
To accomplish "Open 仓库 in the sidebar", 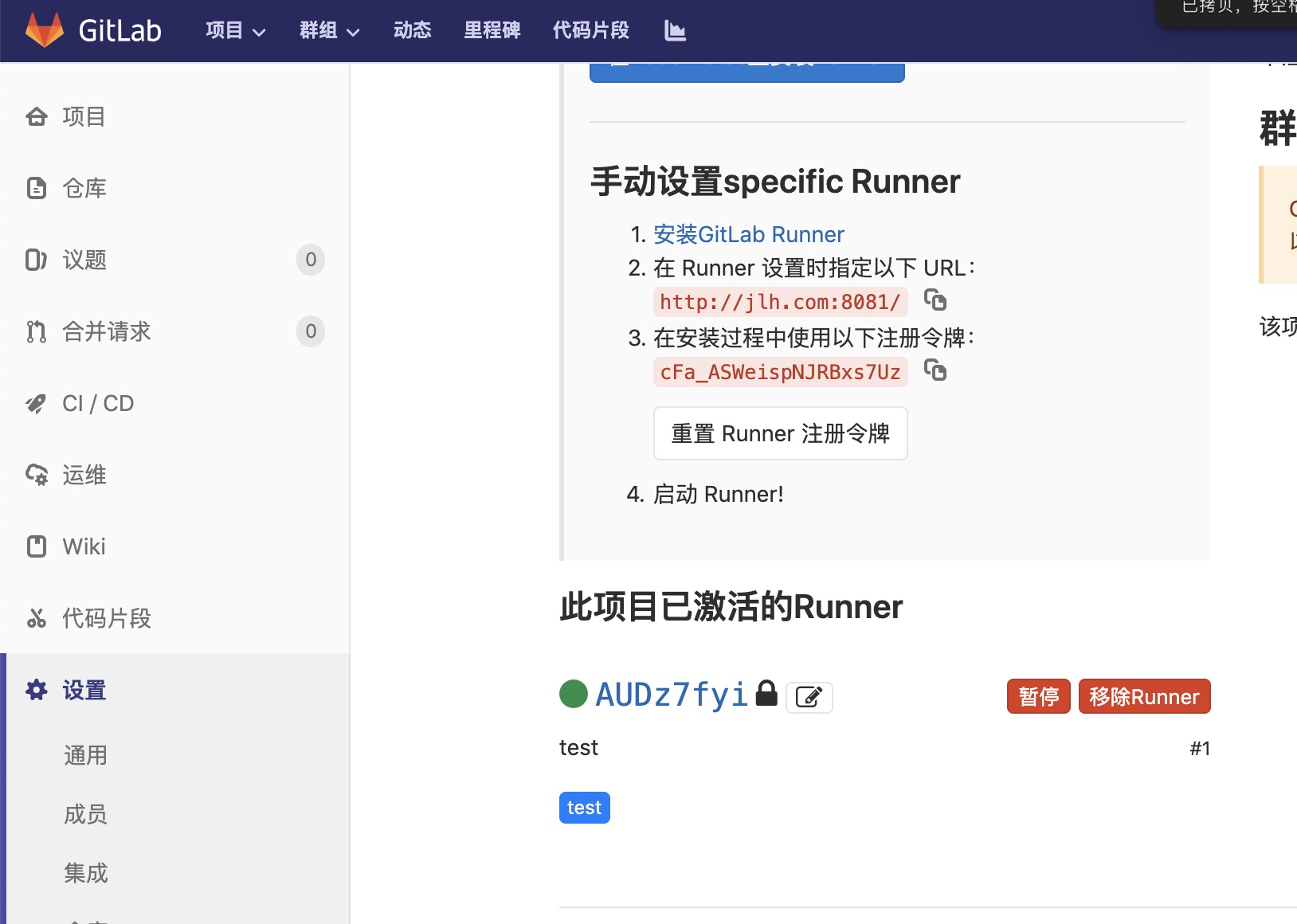I will tap(84, 188).
